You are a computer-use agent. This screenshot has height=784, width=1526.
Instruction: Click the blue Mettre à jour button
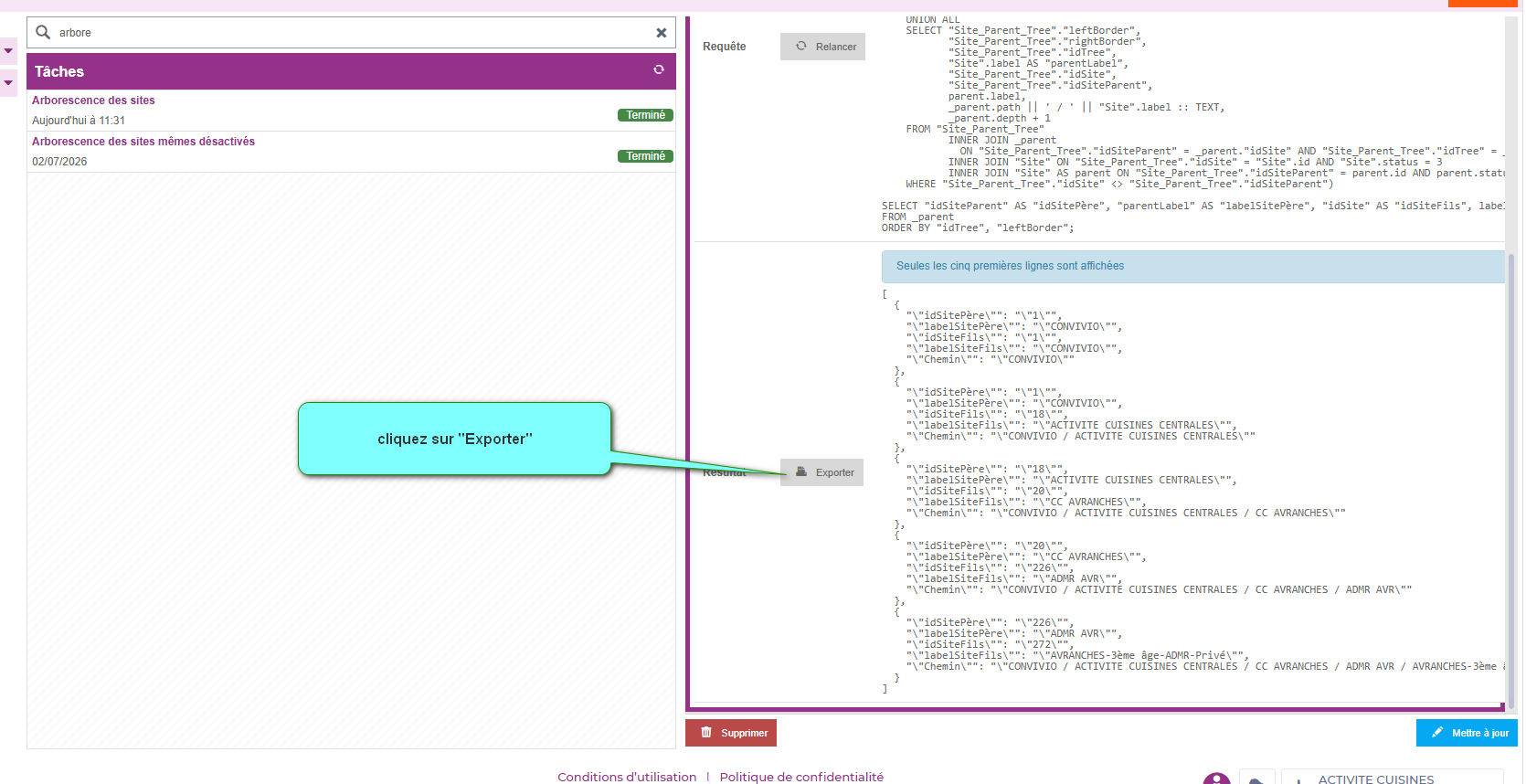click(1467, 733)
